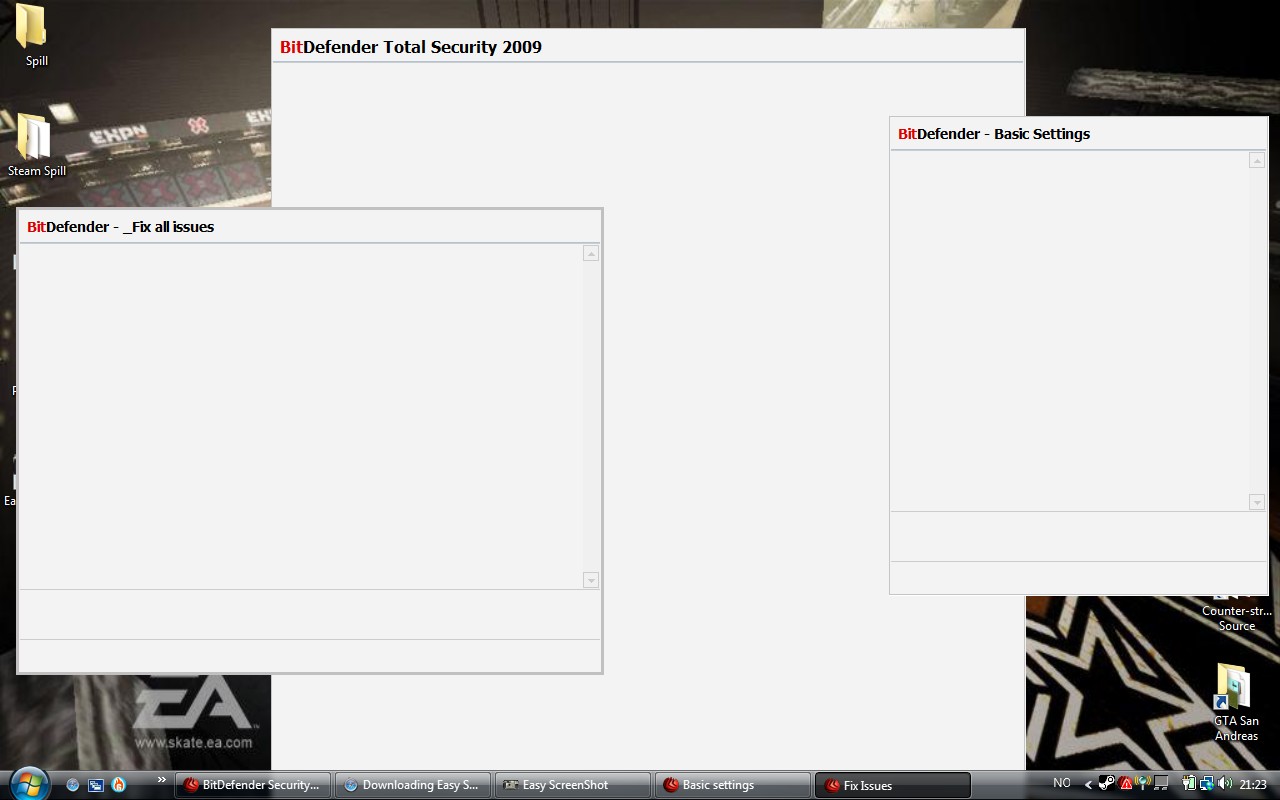
Task: Select the GTA San Andreas desktop shortcut
Action: click(x=1236, y=703)
